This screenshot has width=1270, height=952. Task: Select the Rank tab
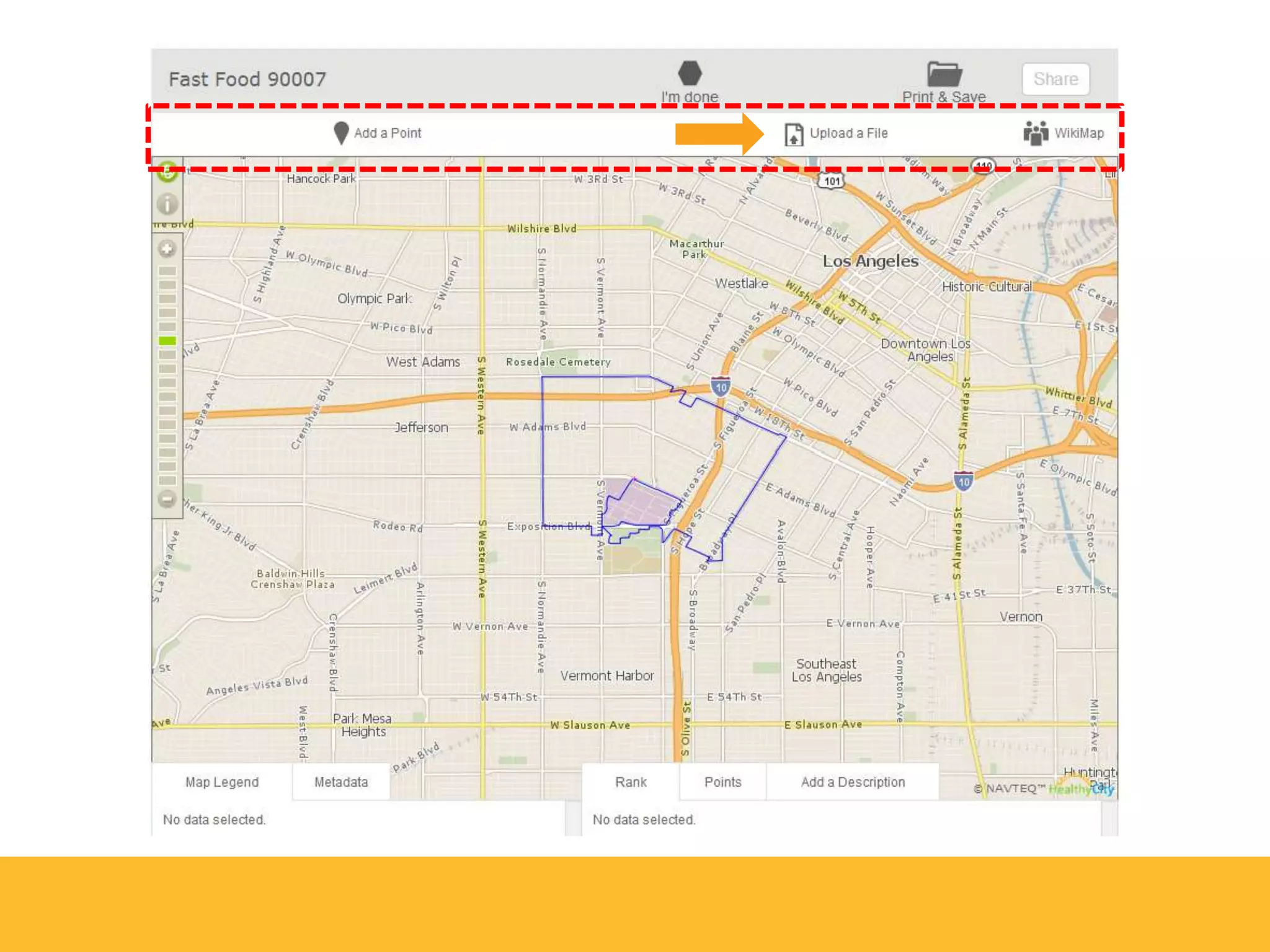(631, 782)
